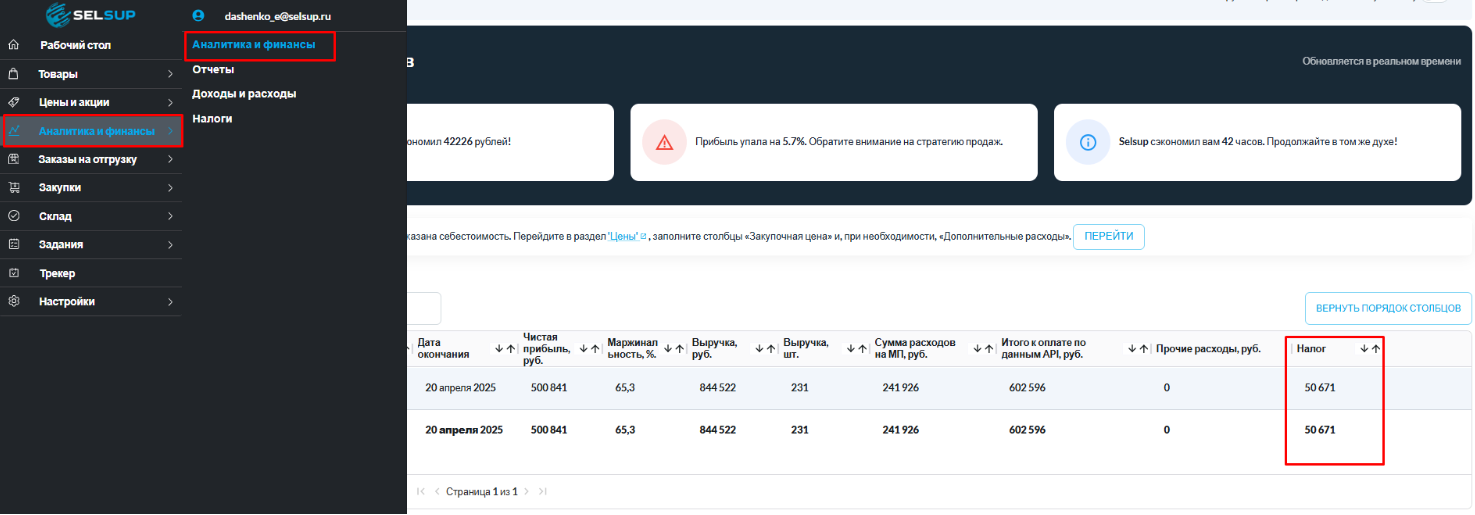This screenshot has width=1475, height=515.
Task: Click the cart icon next to Закупки
Action: point(13,187)
